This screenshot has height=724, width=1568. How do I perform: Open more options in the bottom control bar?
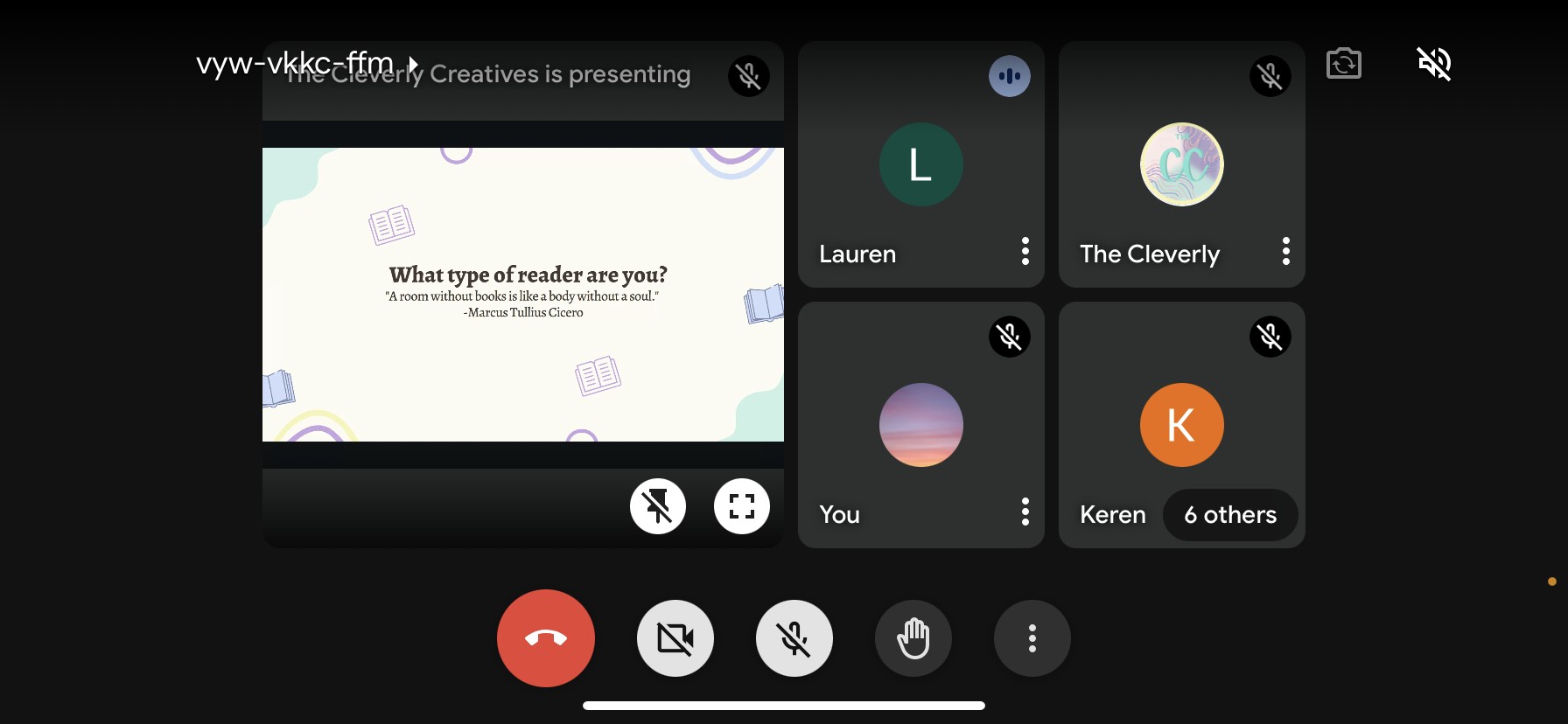tap(1032, 638)
